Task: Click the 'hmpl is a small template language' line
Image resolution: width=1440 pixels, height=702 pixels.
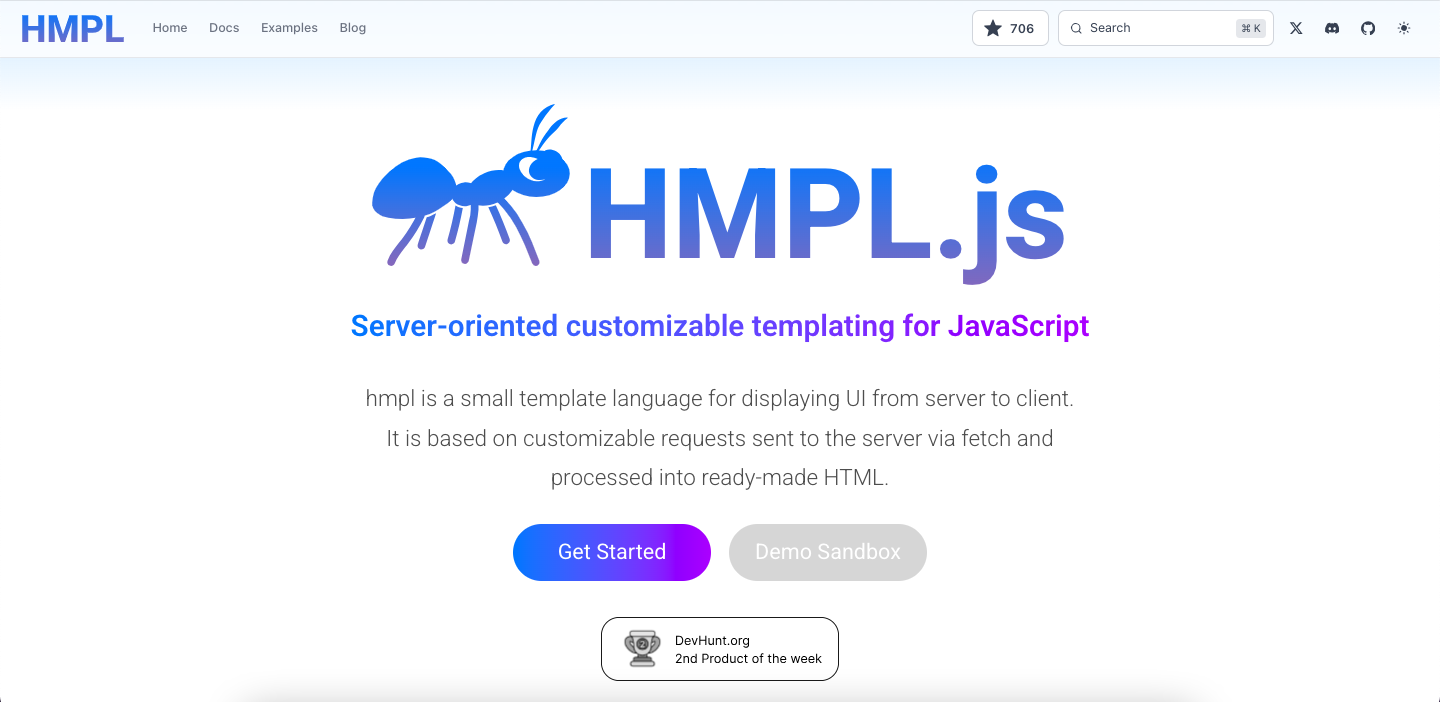Action: (x=720, y=398)
